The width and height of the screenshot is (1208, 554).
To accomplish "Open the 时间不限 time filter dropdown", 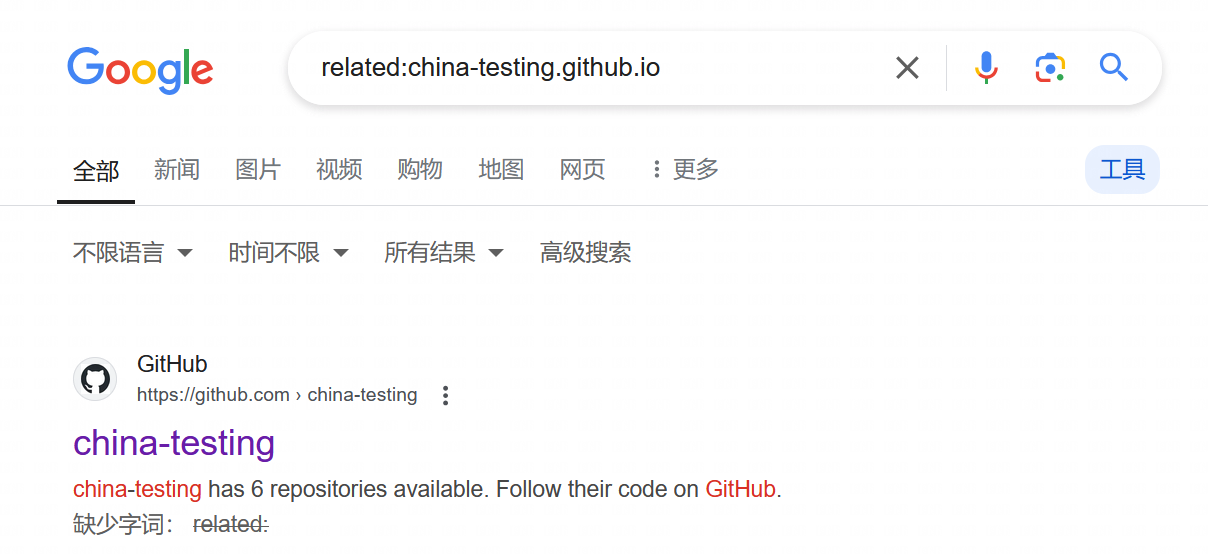I will coord(288,253).
